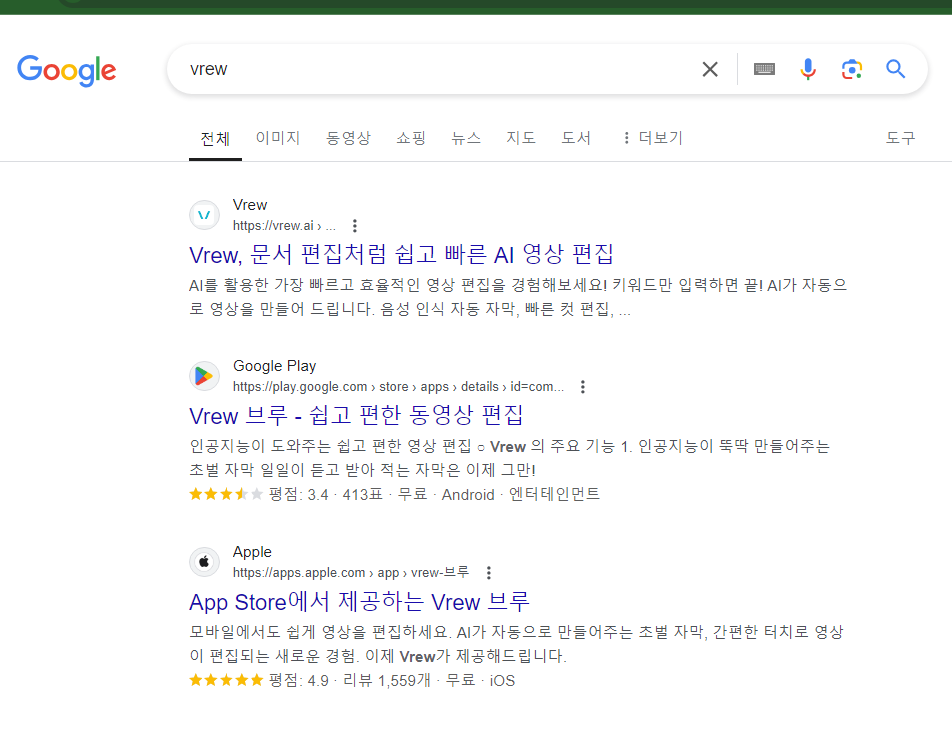Open Google Lens image search
Screen dimensions: 952x729
852,69
